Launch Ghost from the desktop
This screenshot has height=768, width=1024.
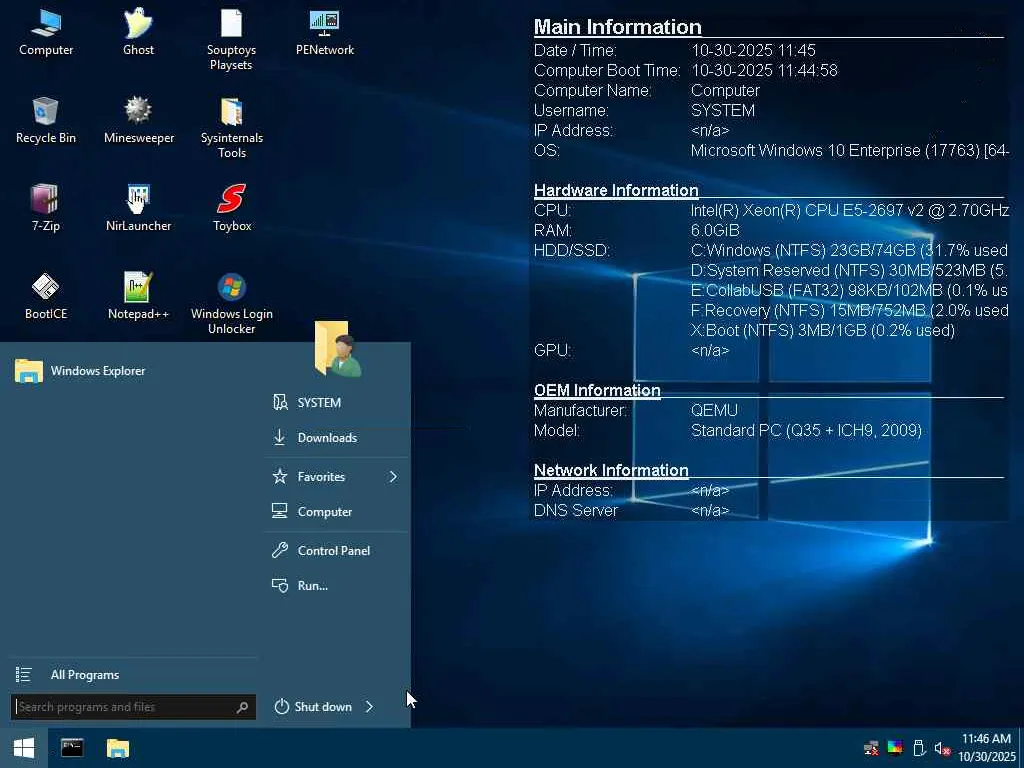point(138,33)
